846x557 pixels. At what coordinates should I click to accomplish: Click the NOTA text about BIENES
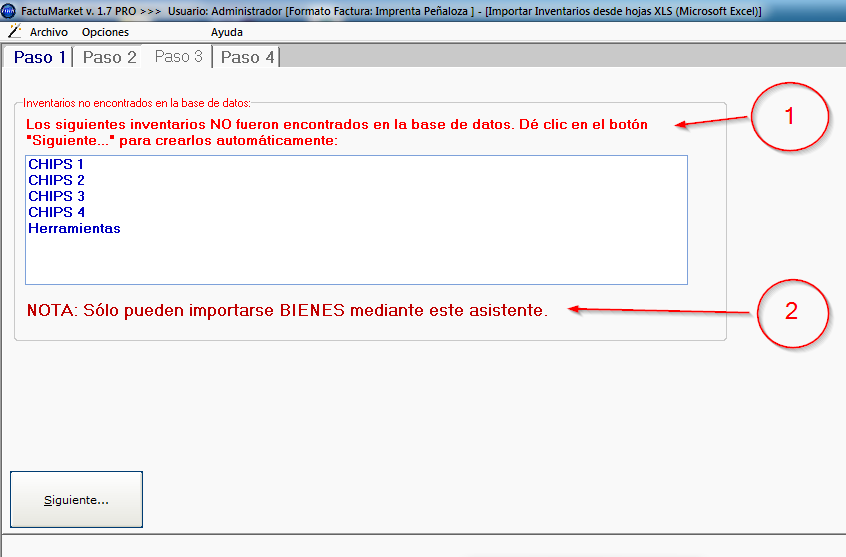[287, 310]
